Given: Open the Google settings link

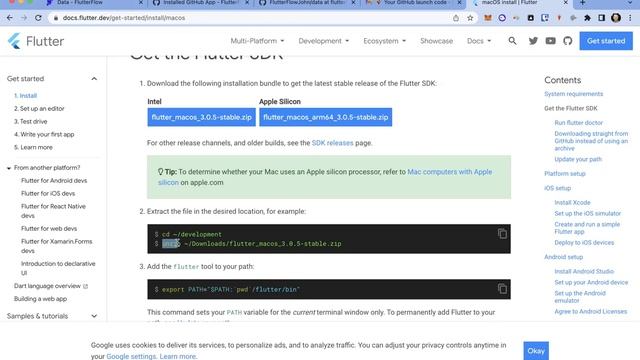Looking at the screenshot, I should point(131,356).
